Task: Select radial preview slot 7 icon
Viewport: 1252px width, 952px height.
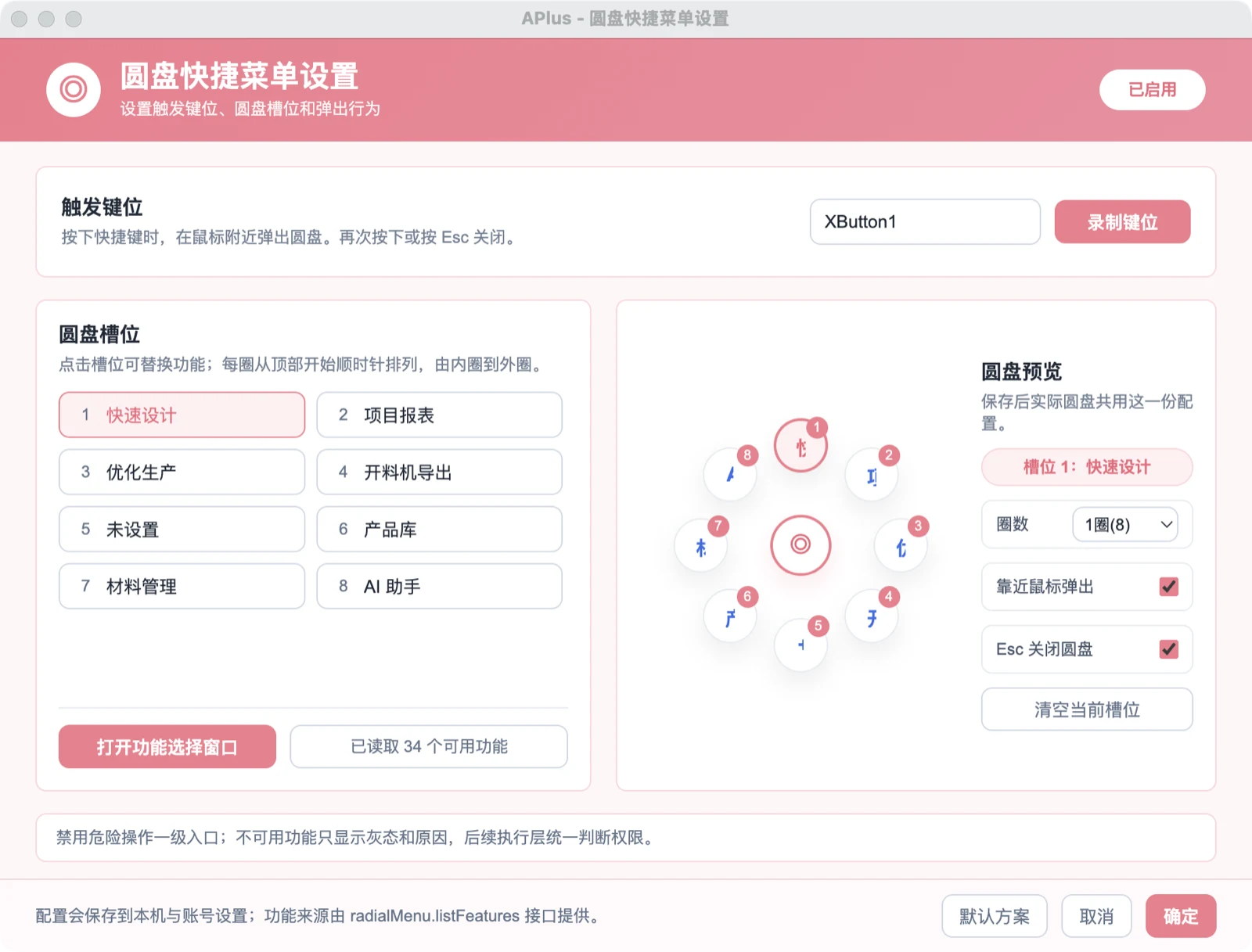Action: 701,546
